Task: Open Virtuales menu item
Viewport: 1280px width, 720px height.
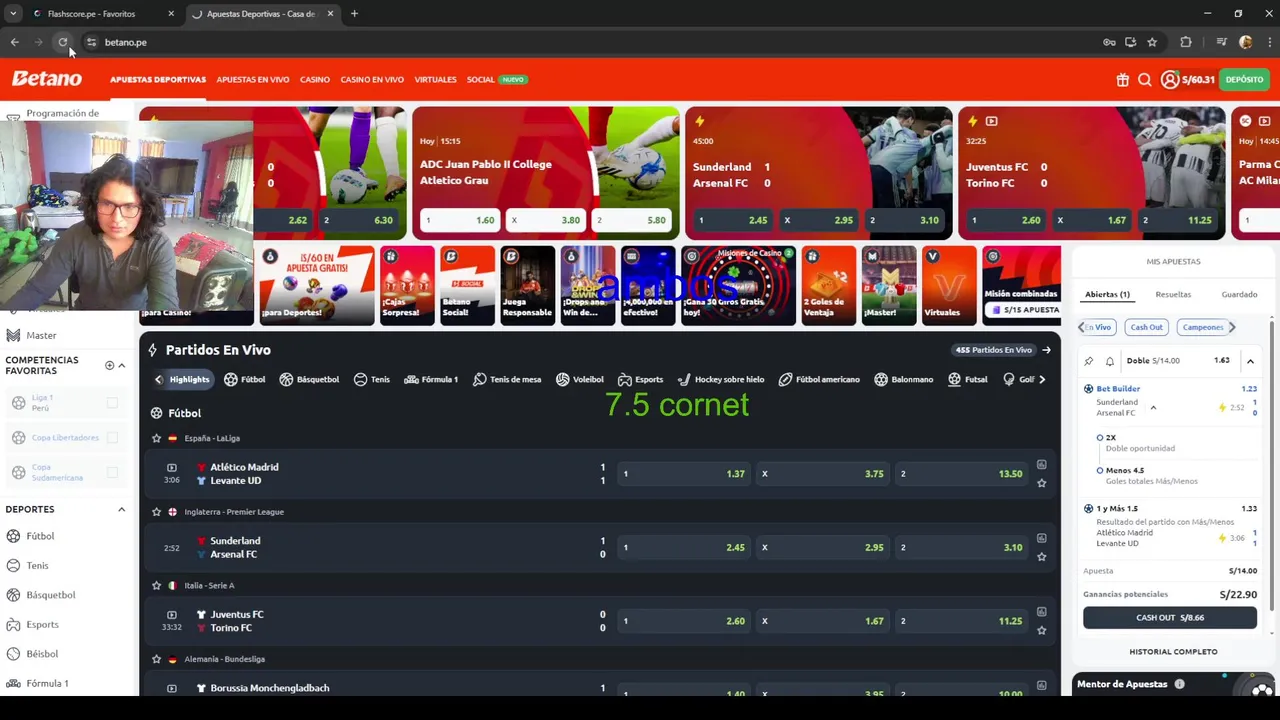Action: (x=435, y=79)
